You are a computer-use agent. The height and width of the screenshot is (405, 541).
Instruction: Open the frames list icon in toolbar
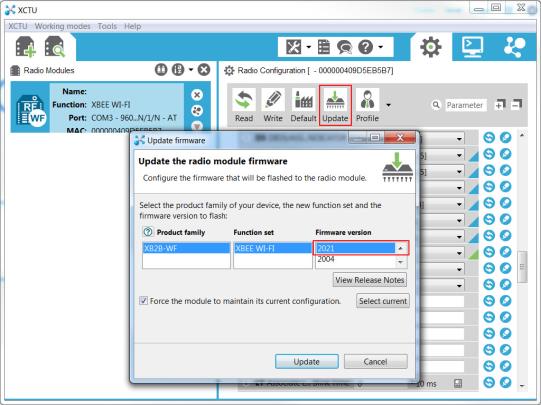[x=324, y=47]
